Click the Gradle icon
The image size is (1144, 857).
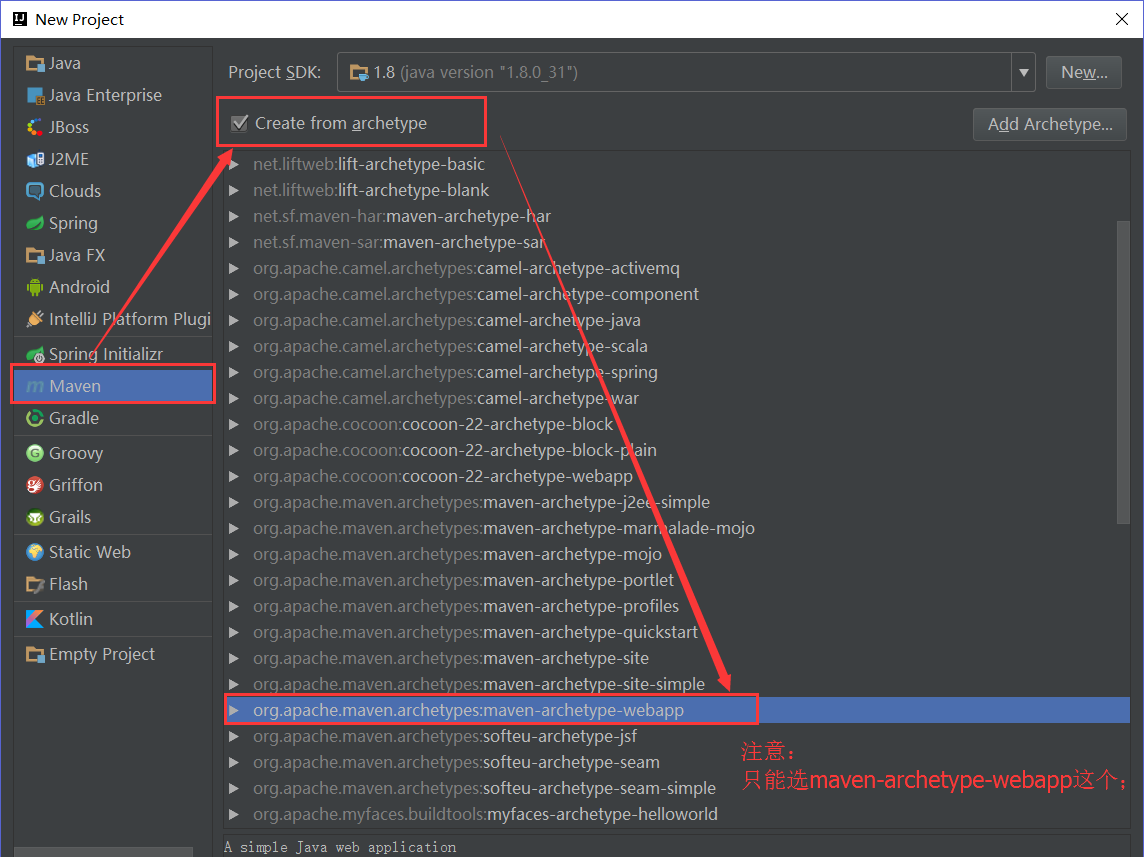35,419
